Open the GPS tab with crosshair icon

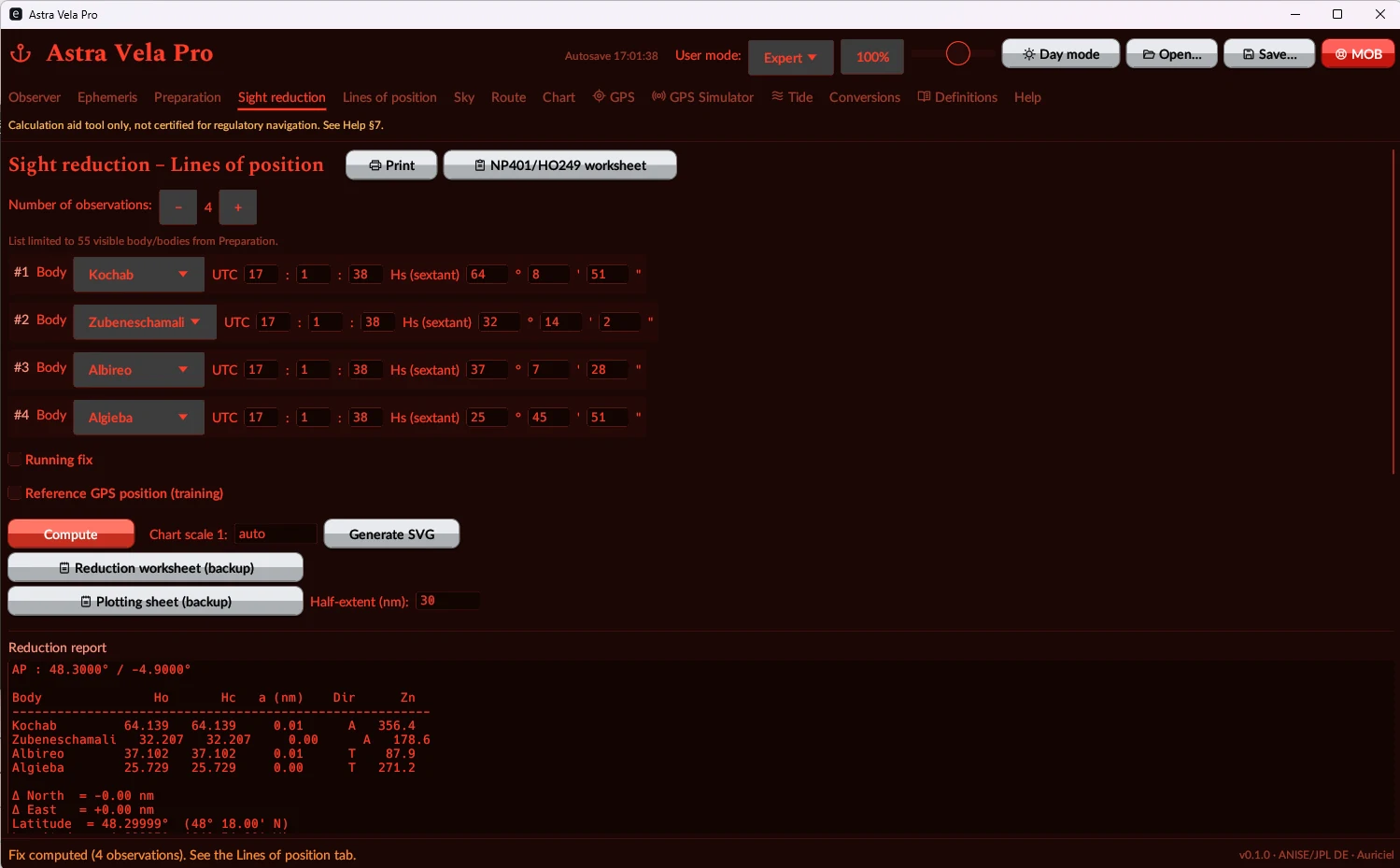(614, 97)
